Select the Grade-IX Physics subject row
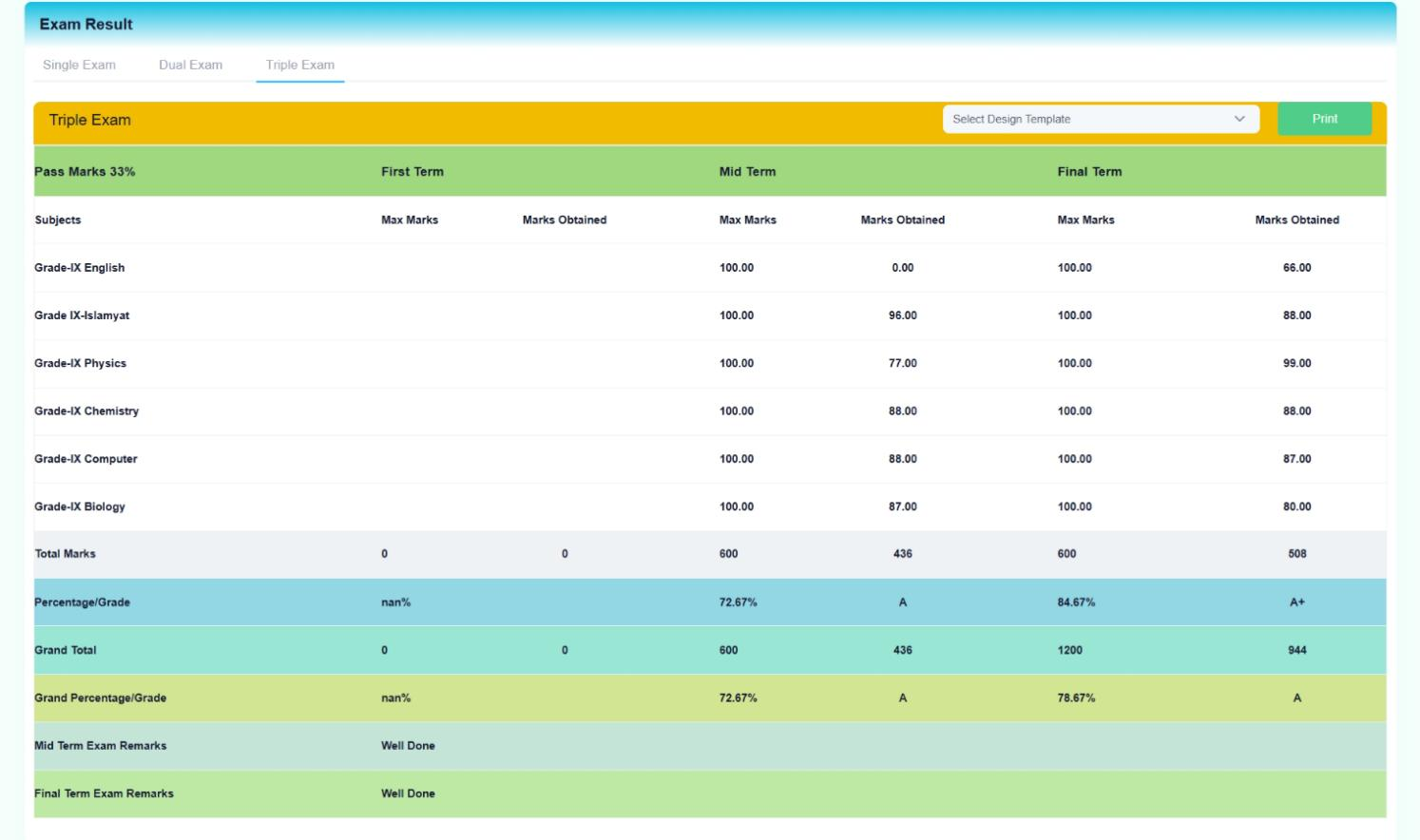This screenshot has width=1420, height=840. tap(710, 363)
